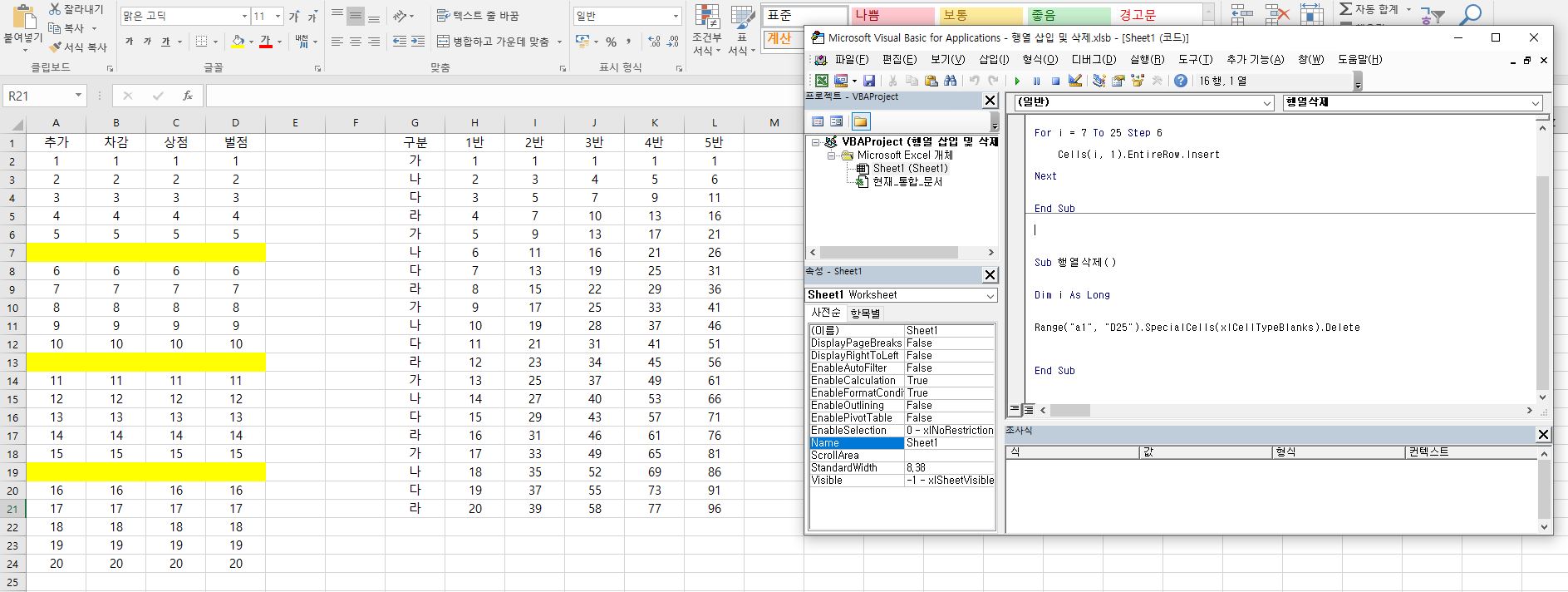Viewport: 1568px width, 592px height.
Task: Click the Cut scissors icon in the VBA toolbar
Action: [x=892, y=81]
